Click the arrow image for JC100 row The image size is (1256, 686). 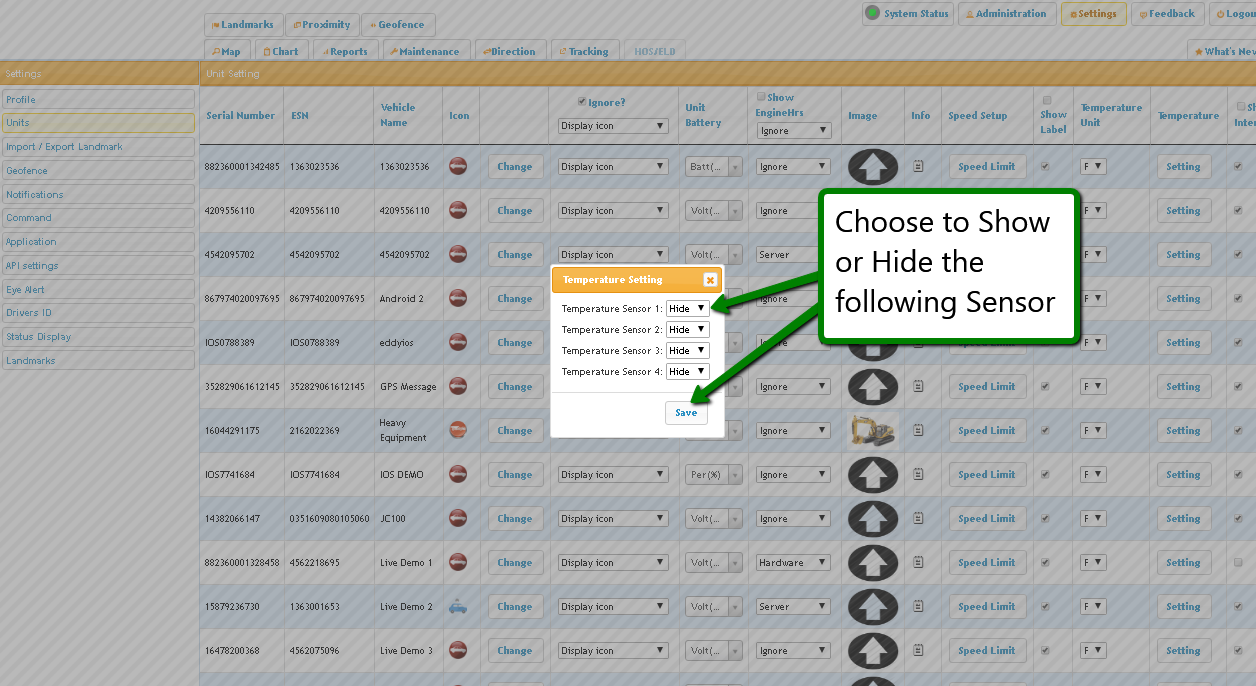[x=873, y=519]
